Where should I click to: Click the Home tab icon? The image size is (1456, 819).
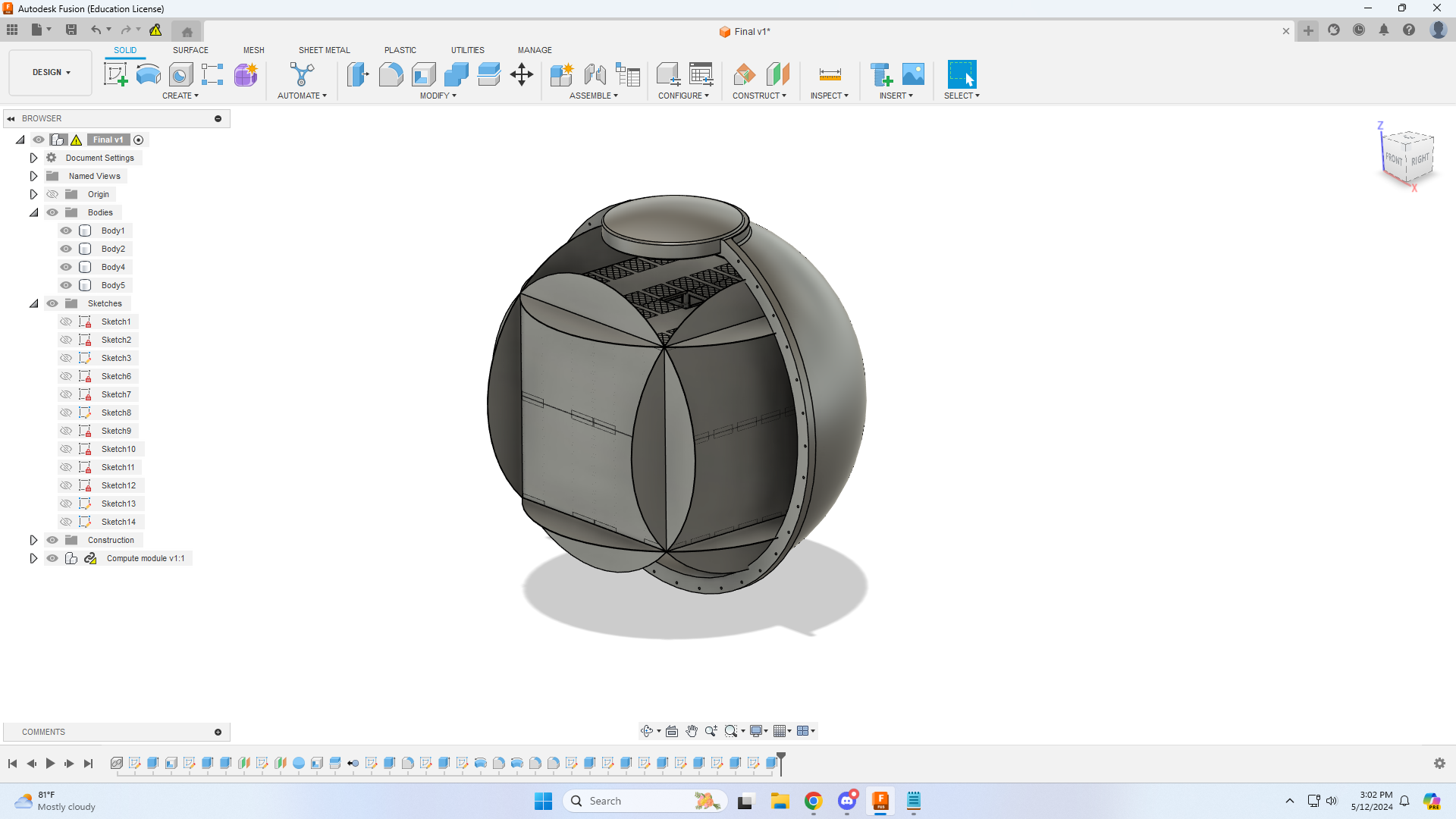tap(187, 32)
